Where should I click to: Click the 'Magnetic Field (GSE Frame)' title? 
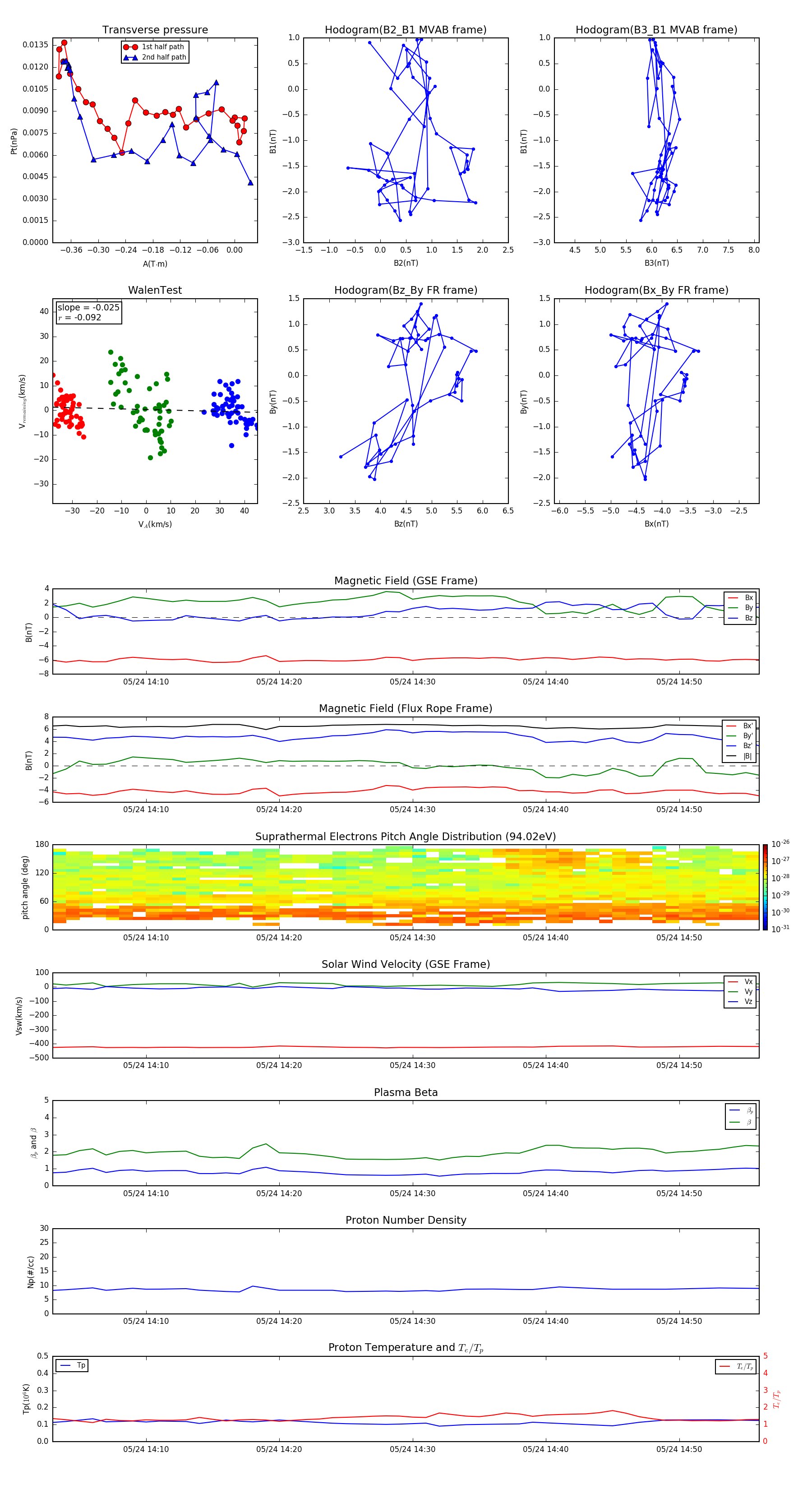point(406,581)
